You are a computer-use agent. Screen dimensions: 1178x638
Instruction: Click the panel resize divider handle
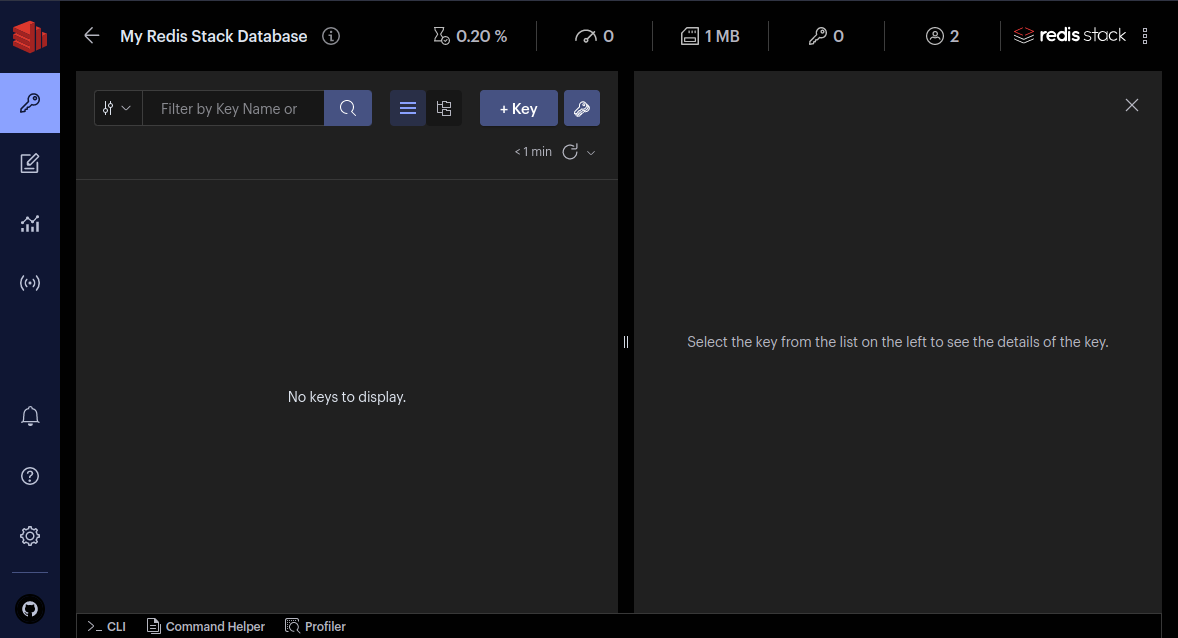(626, 342)
